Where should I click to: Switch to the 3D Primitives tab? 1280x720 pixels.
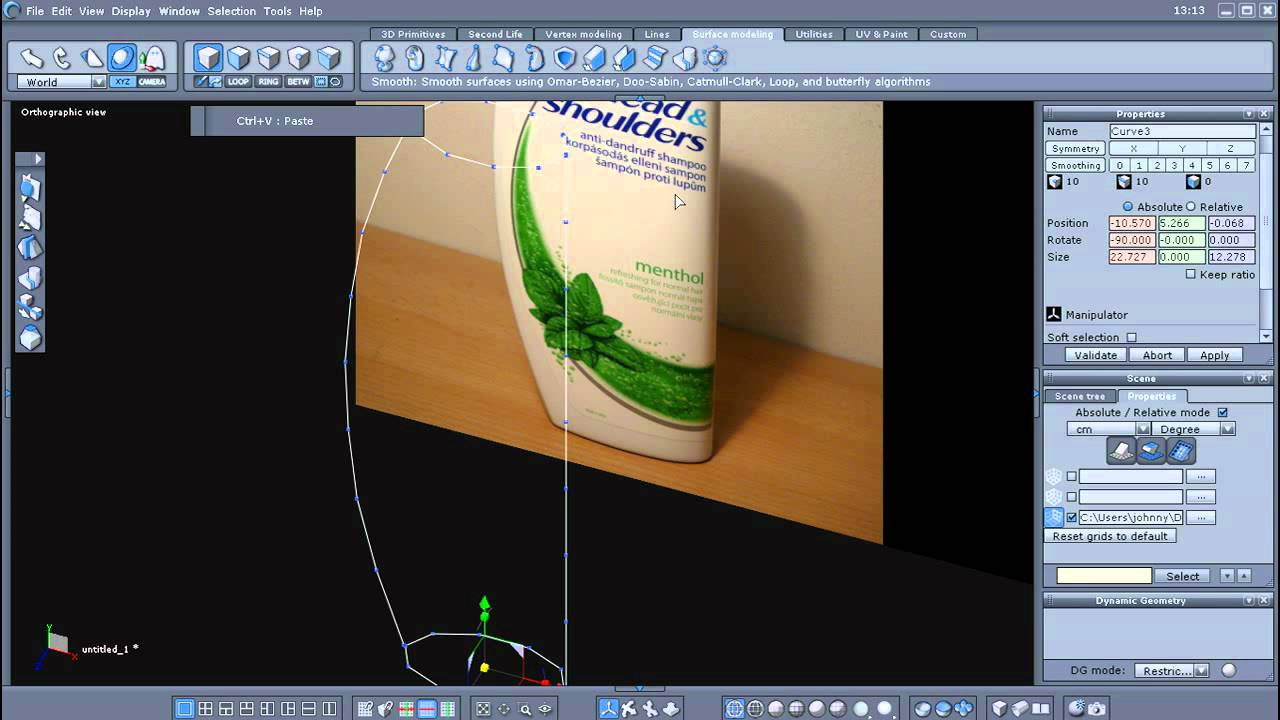tap(413, 34)
